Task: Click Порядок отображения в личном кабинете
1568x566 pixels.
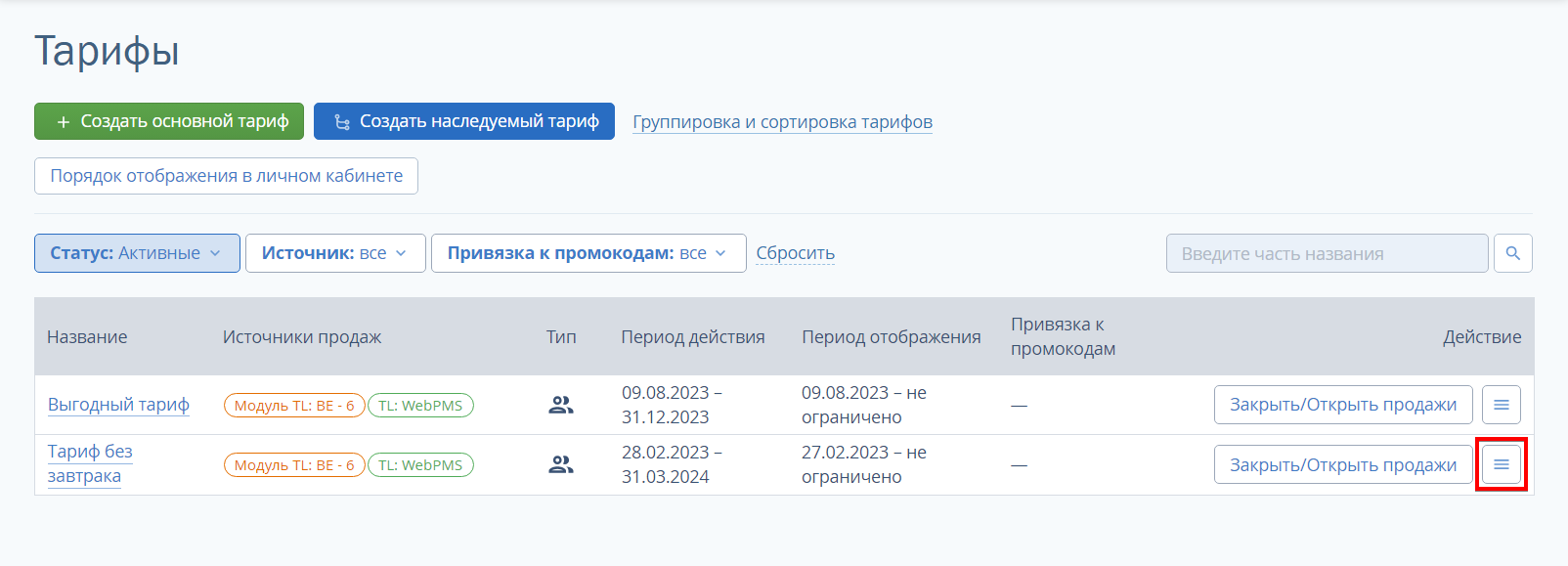Action: (x=226, y=176)
